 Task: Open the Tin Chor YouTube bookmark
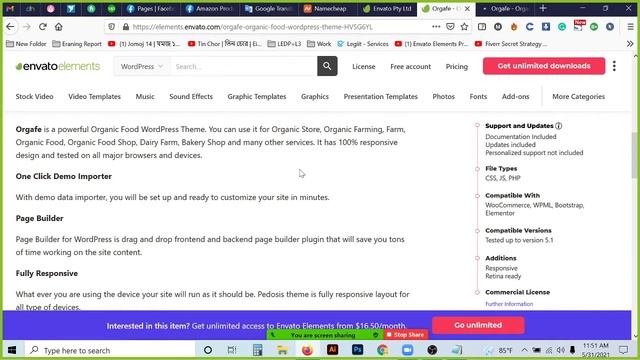click(x=224, y=44)
